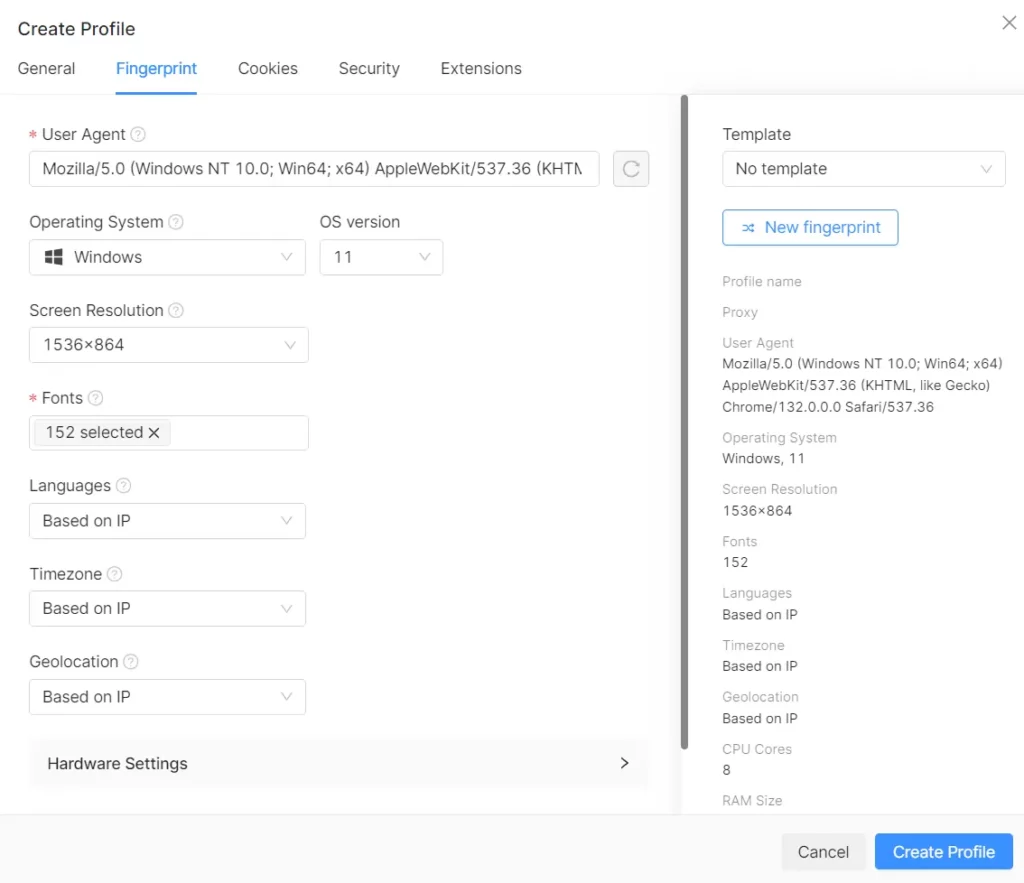The width and height of the screenshot is (1024, 883).
Task: Open the Security tab
Action: pos(368,68)
